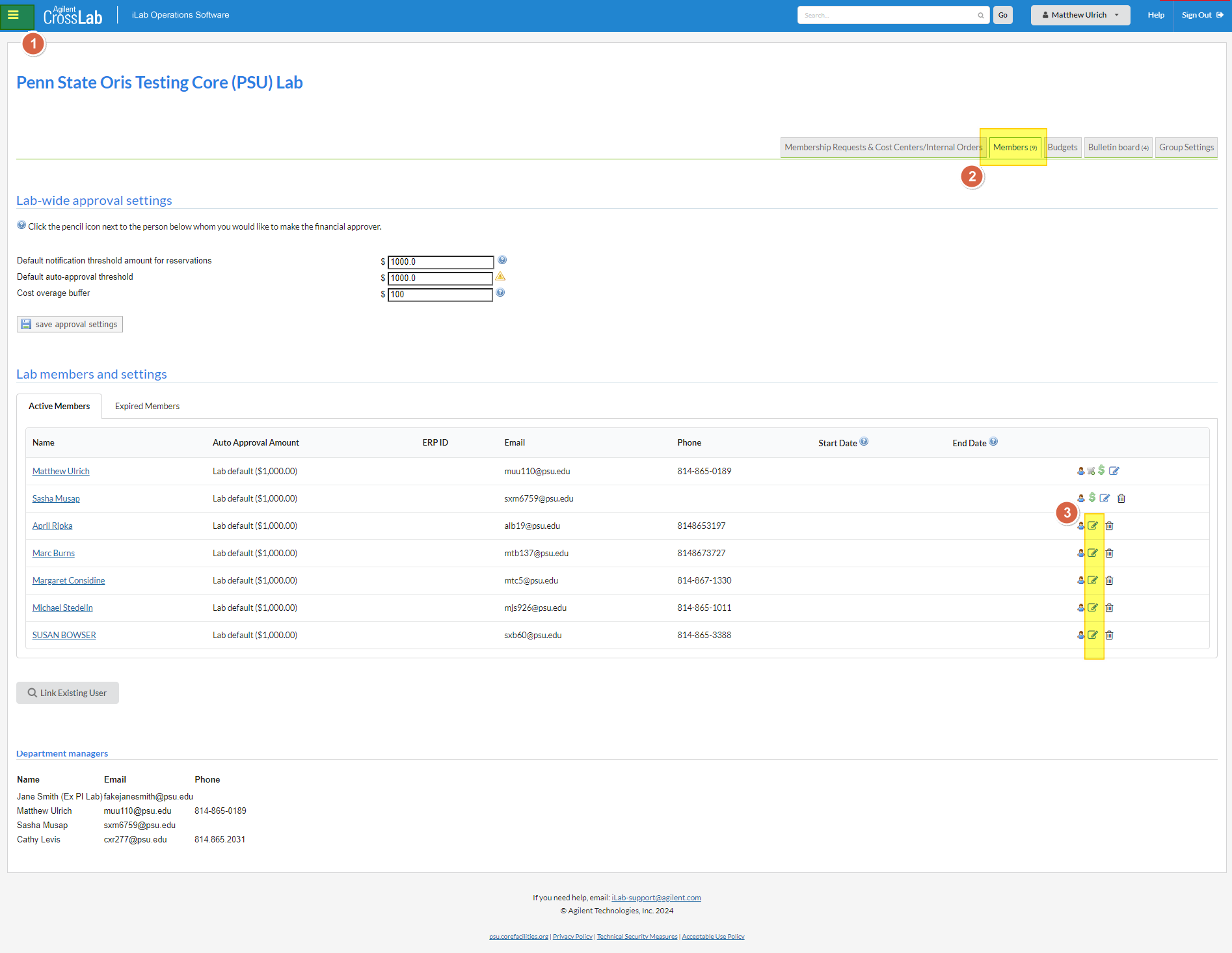Show the Expired Members tab
1232x953 pixels.
147,406
